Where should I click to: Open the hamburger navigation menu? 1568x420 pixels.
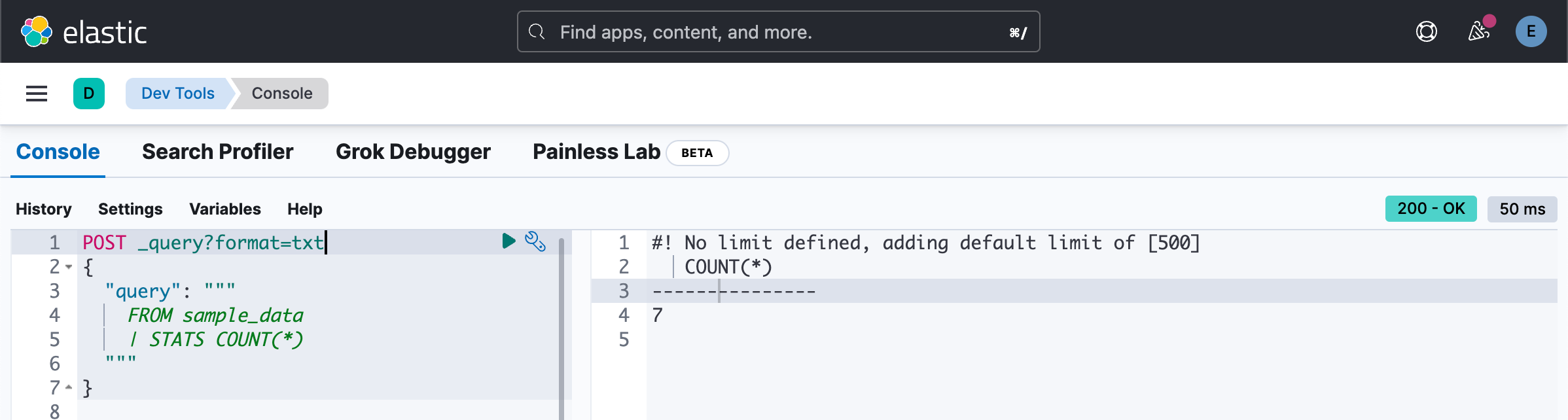click(37, 94)
